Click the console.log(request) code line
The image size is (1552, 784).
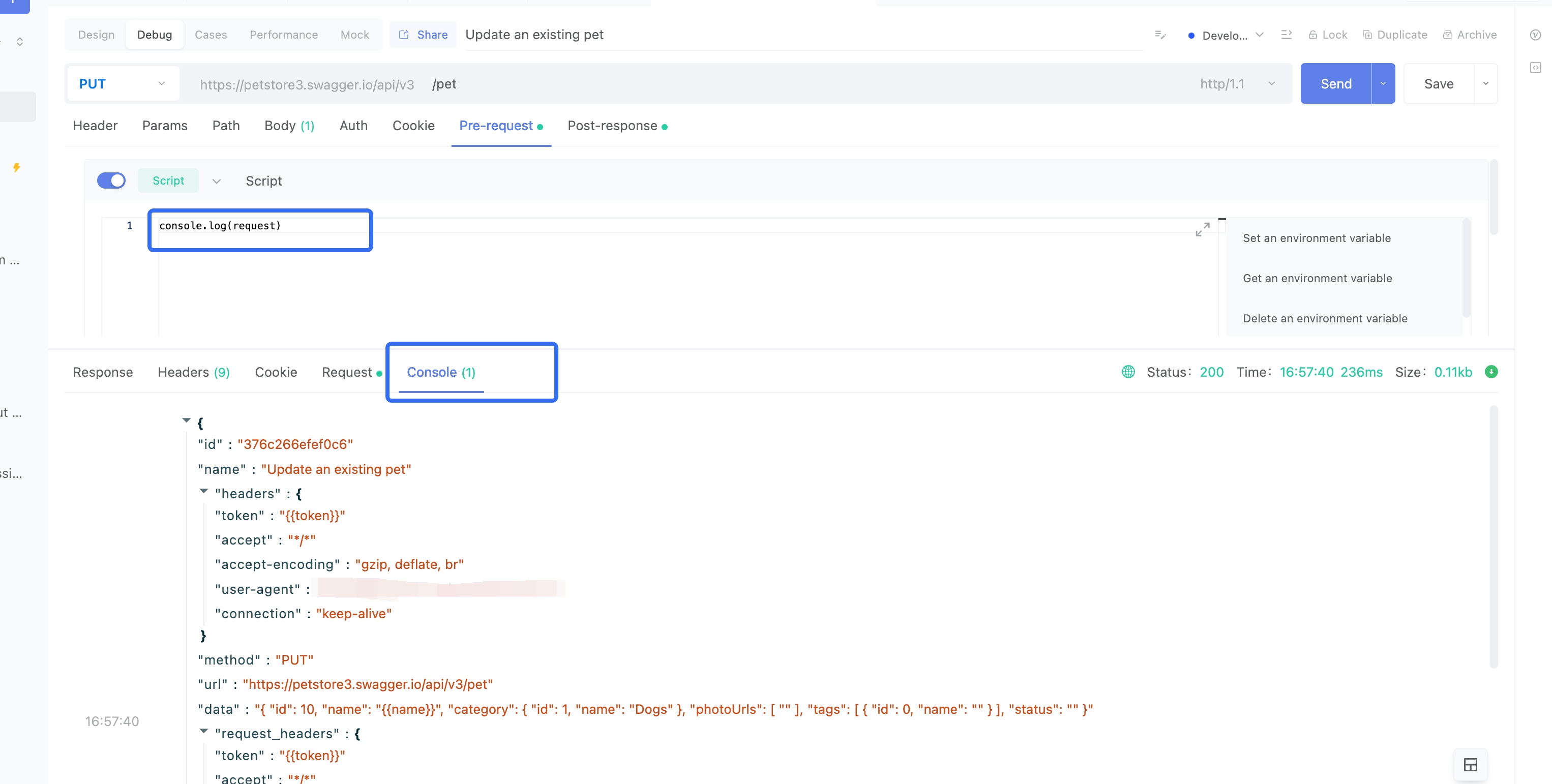coord(220,226)
